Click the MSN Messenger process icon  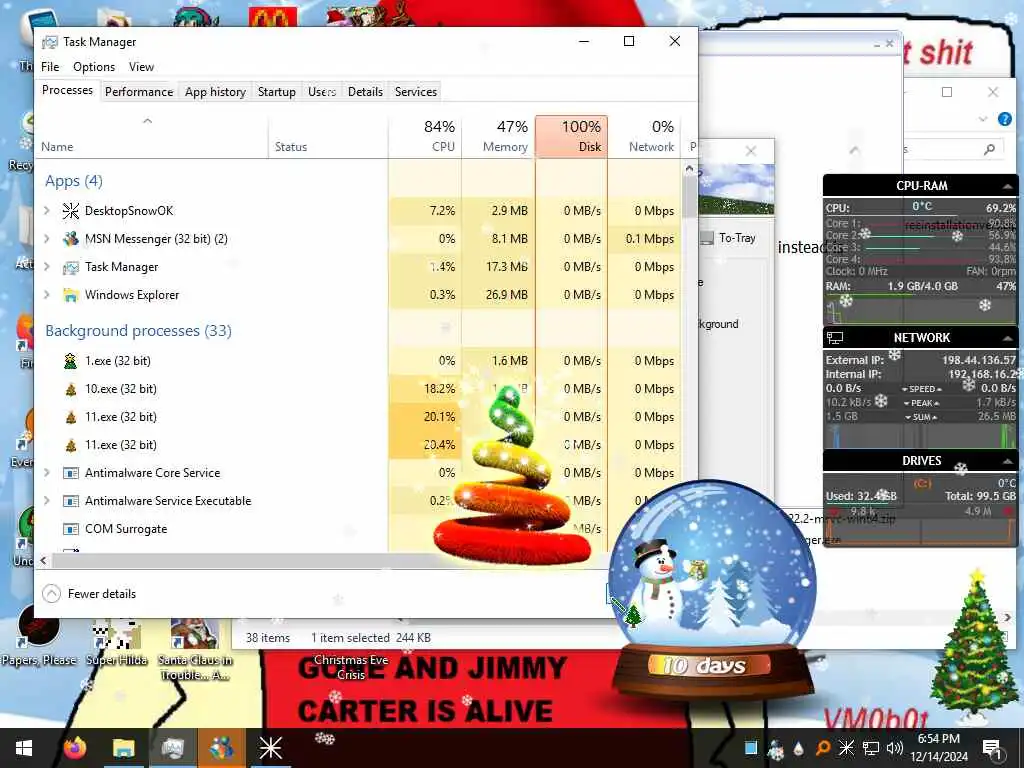(71, 238)
